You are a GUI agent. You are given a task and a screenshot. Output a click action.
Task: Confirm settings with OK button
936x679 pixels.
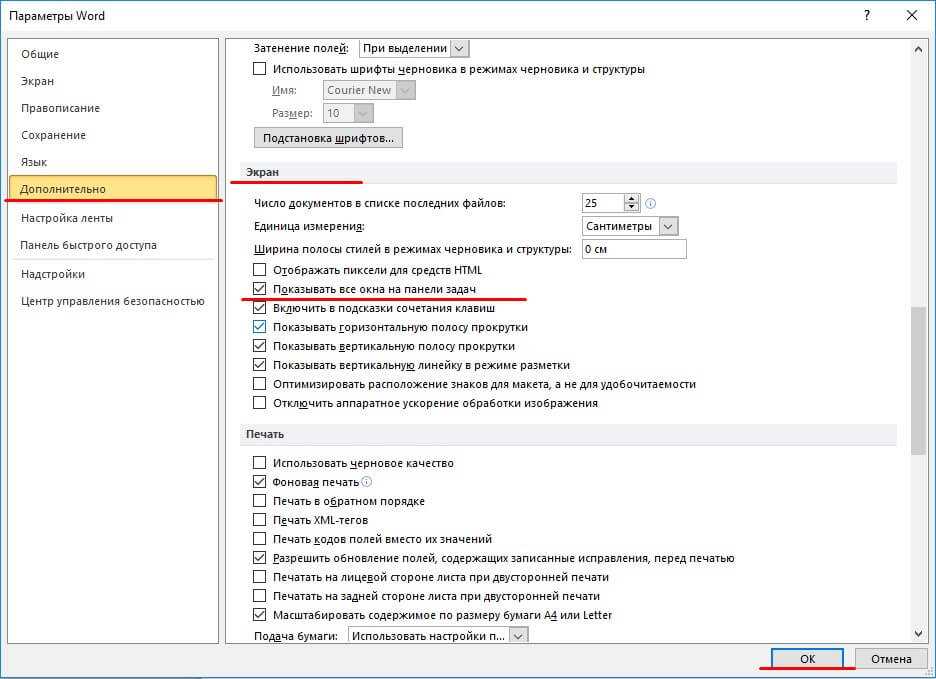point(808,658)
